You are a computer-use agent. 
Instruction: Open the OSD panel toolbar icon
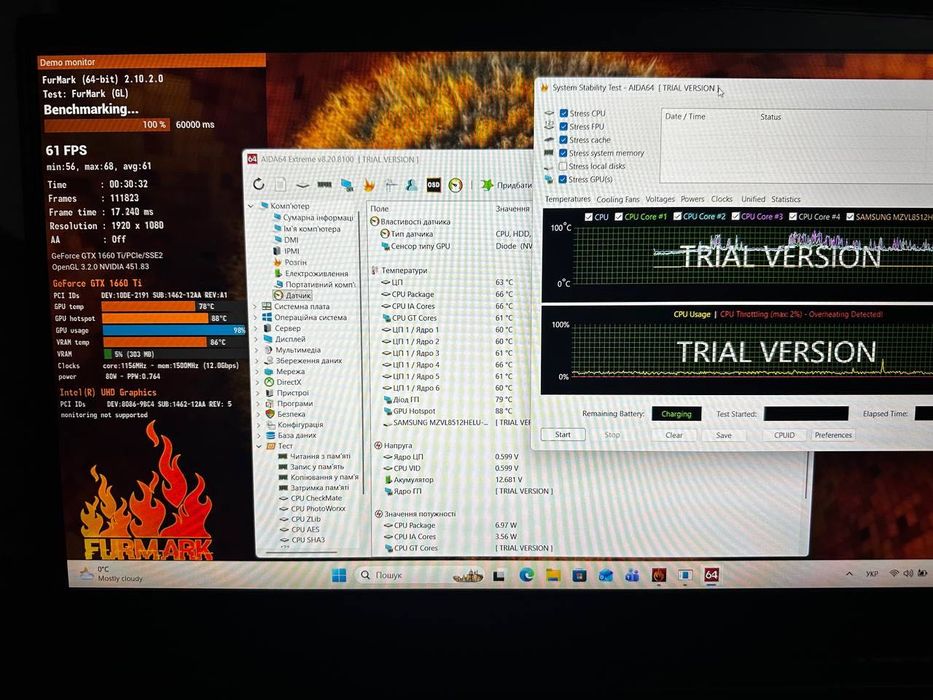click(433, 185)
